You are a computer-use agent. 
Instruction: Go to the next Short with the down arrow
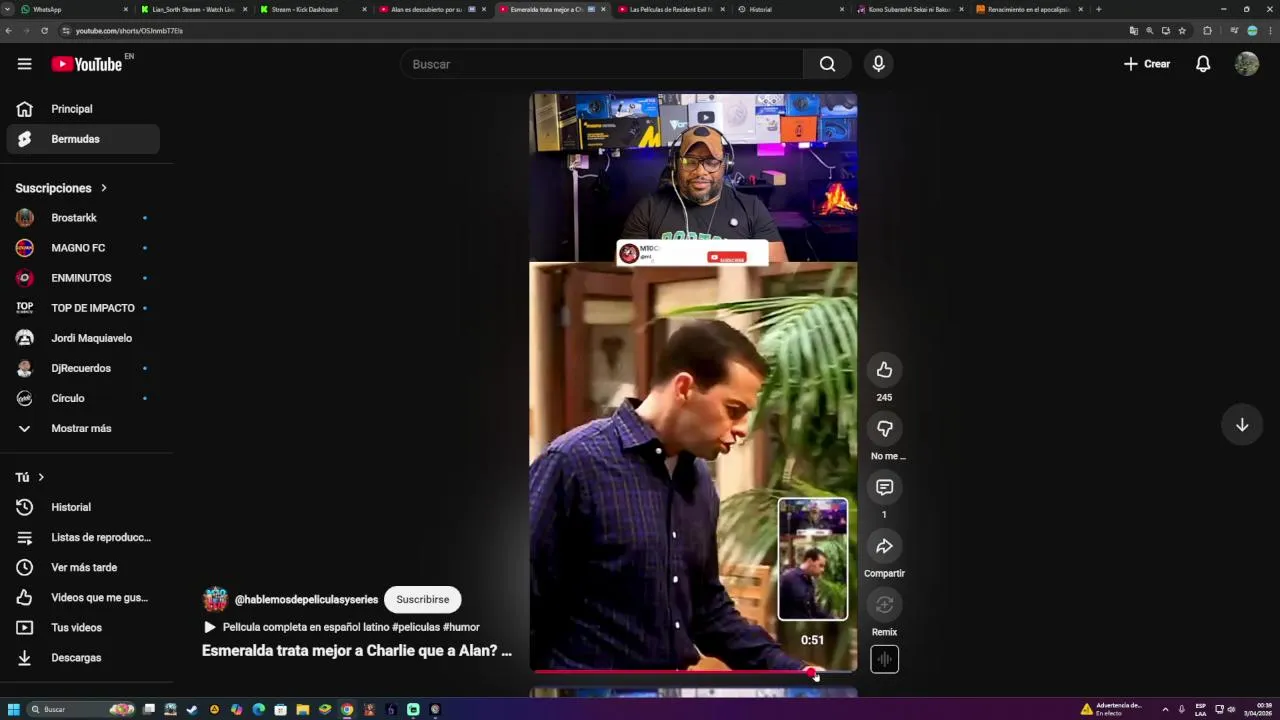coord(1242,425)
